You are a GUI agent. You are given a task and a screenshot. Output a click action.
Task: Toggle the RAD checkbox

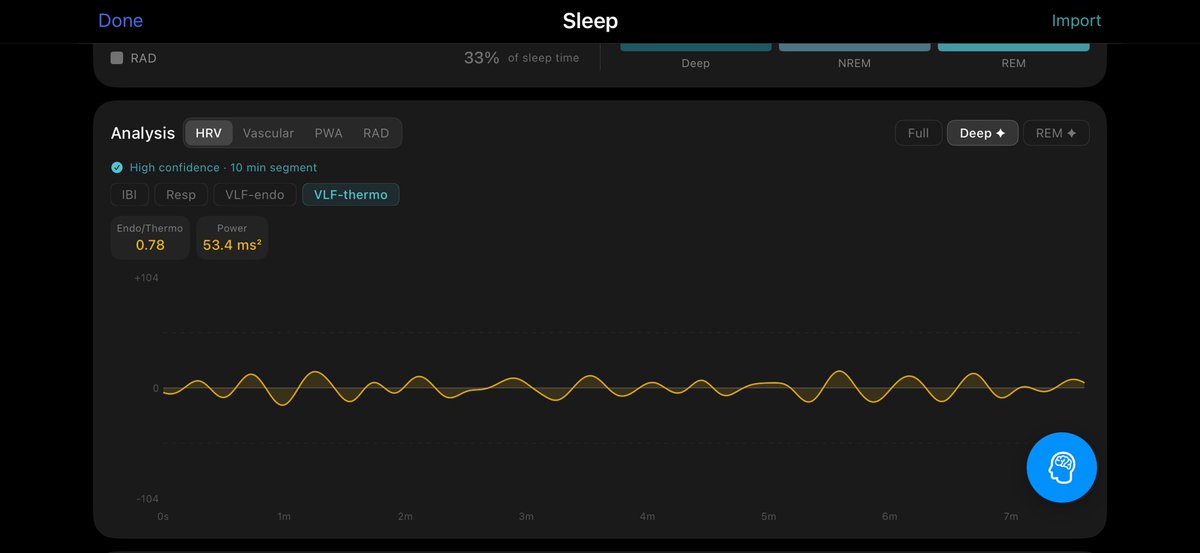[117, 58]
